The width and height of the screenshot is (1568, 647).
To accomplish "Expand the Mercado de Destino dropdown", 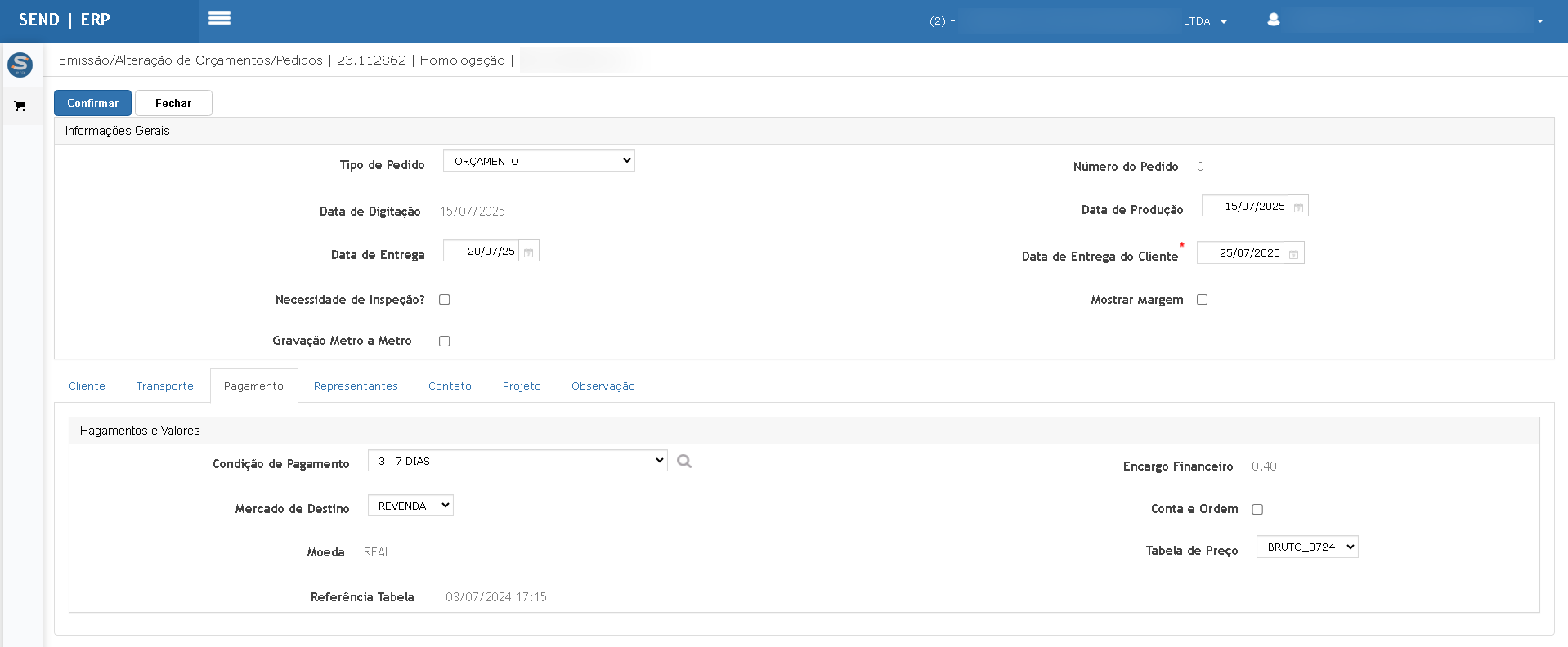I will point(410,506).
